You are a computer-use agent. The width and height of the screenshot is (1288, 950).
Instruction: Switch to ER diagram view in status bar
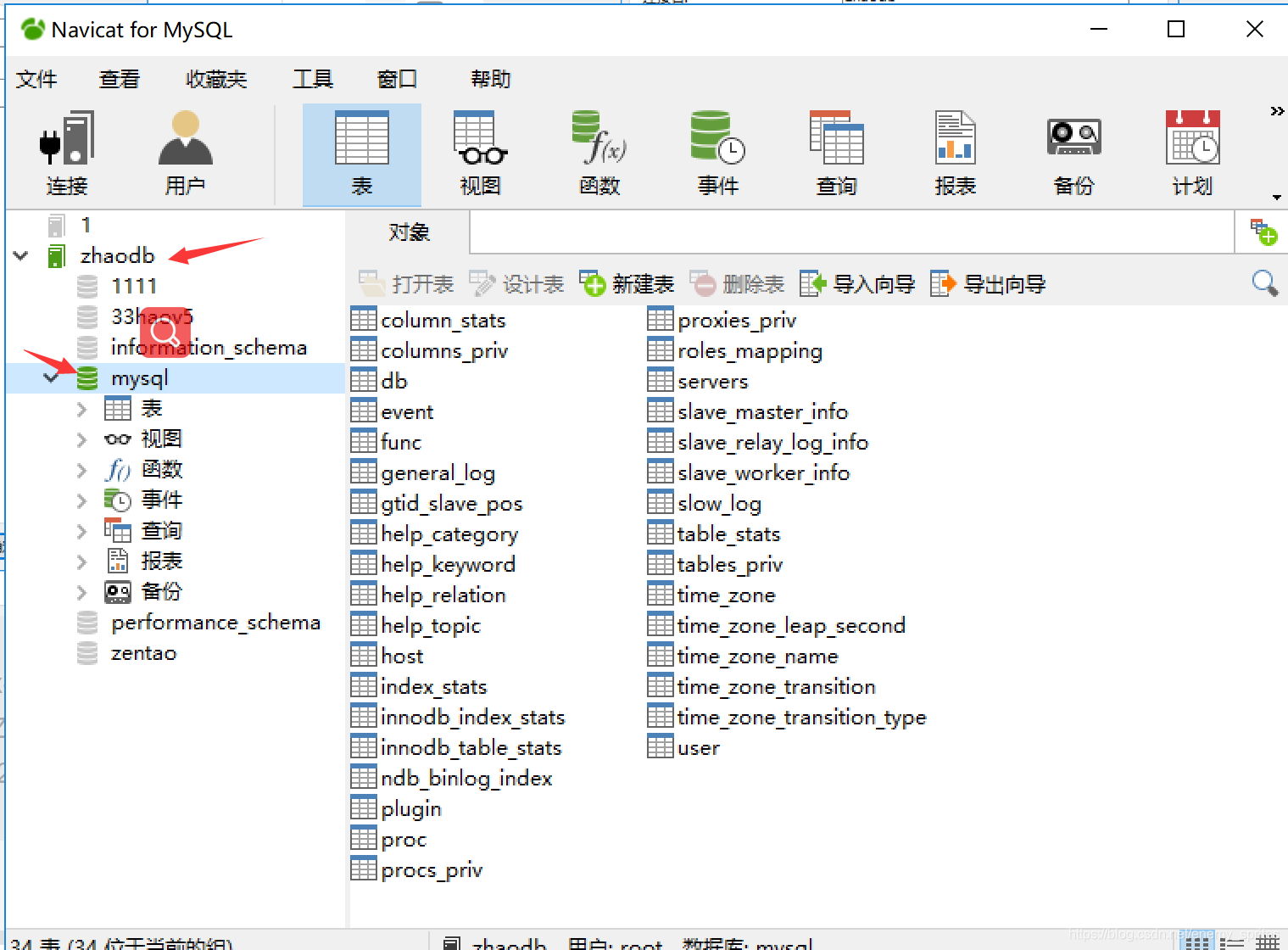(1267, 942)
